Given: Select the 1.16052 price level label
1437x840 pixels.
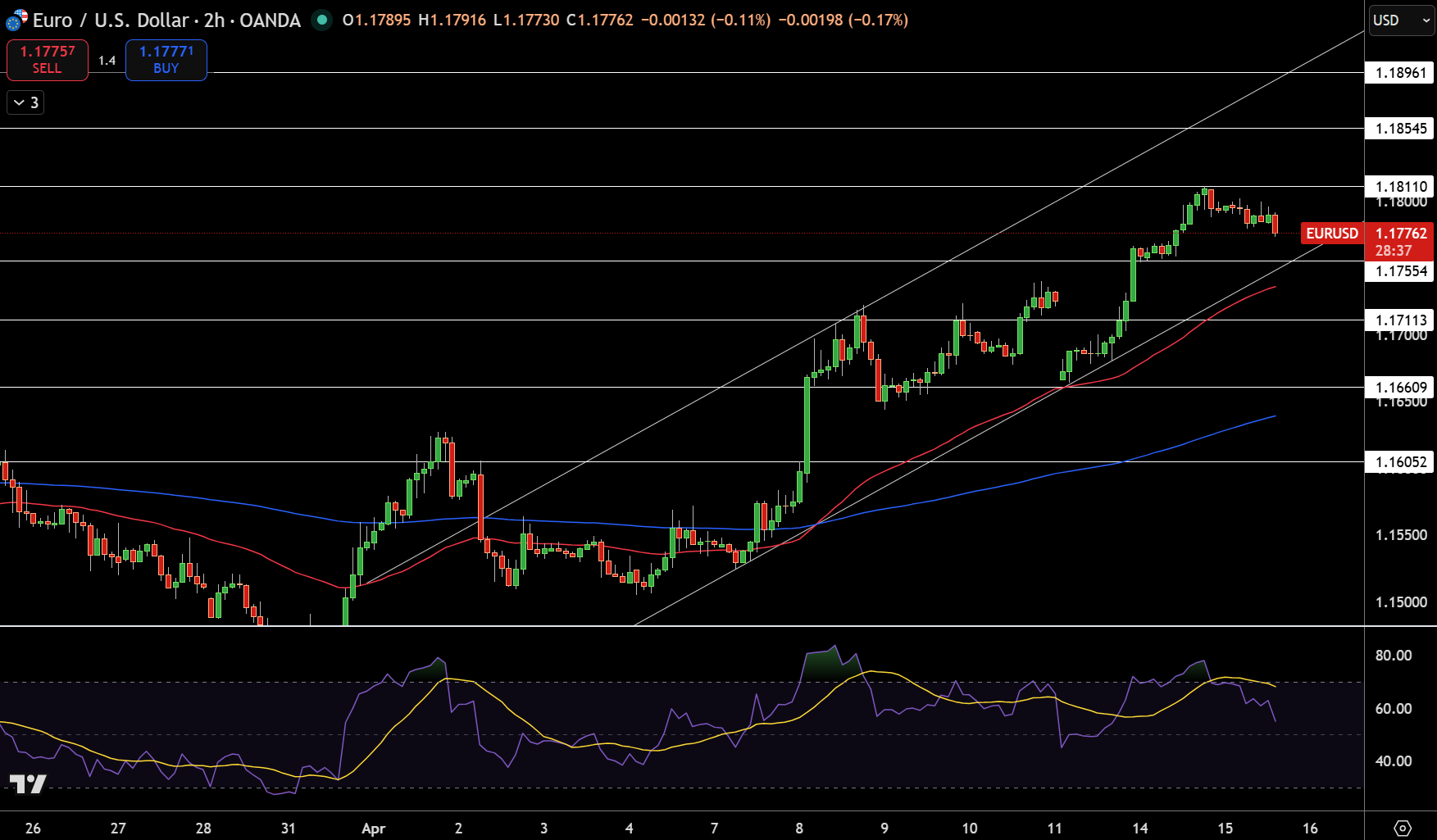Looking at the screenshot, I should click(1400, 462).
